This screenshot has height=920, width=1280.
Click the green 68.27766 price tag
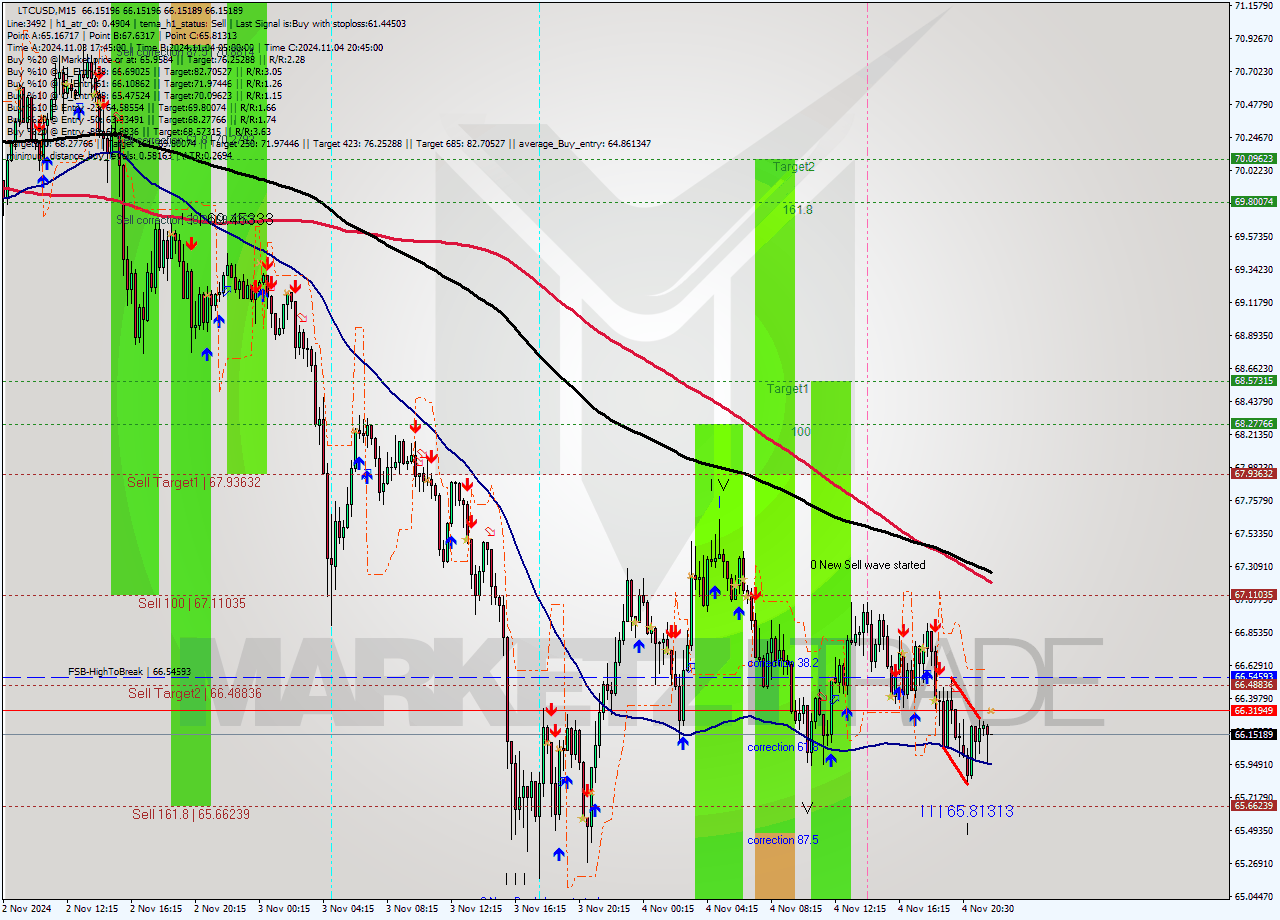1254,423
